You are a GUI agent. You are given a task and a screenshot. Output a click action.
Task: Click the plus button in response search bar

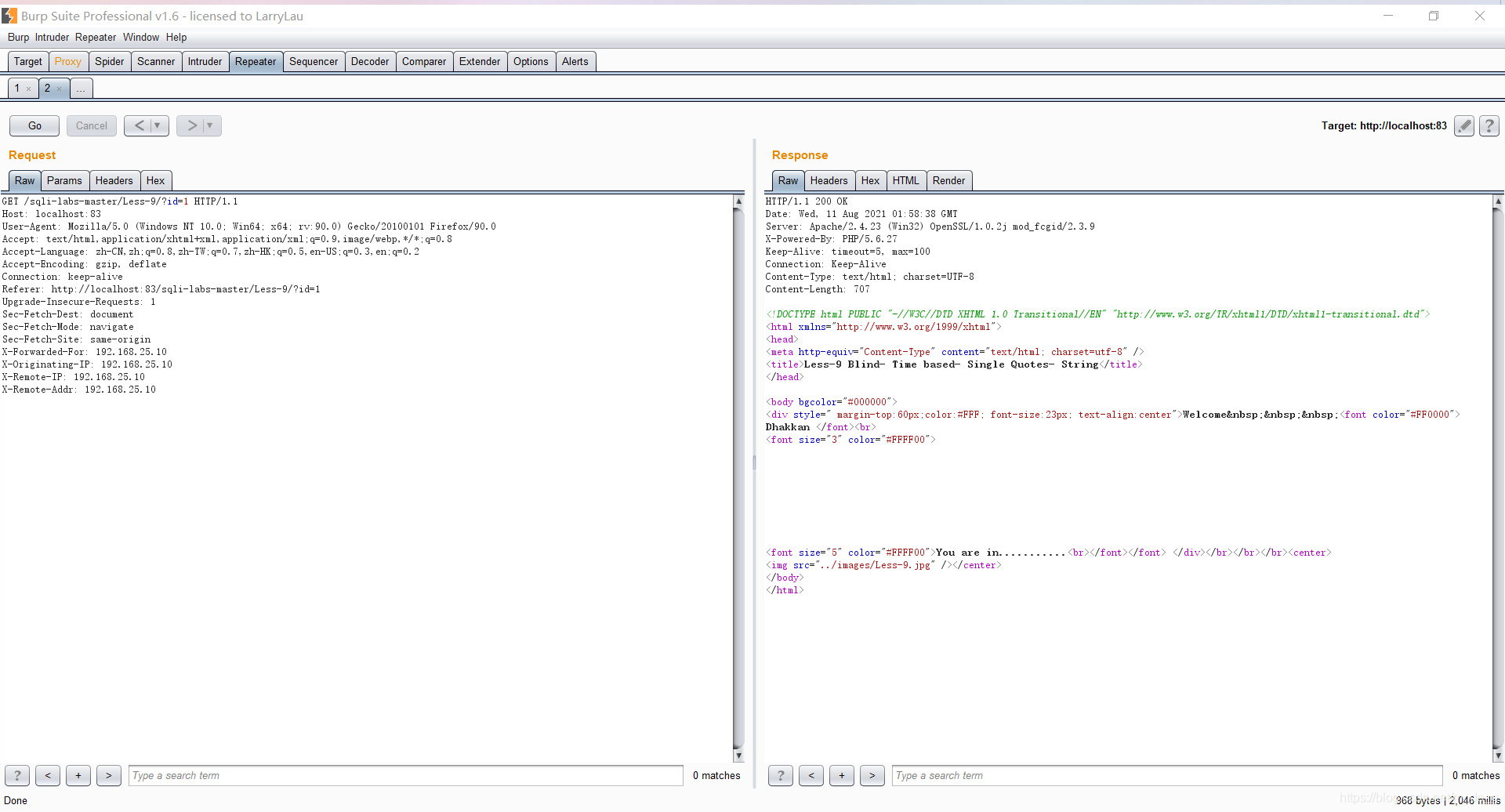pyautogui.click(x=842, y=775)
